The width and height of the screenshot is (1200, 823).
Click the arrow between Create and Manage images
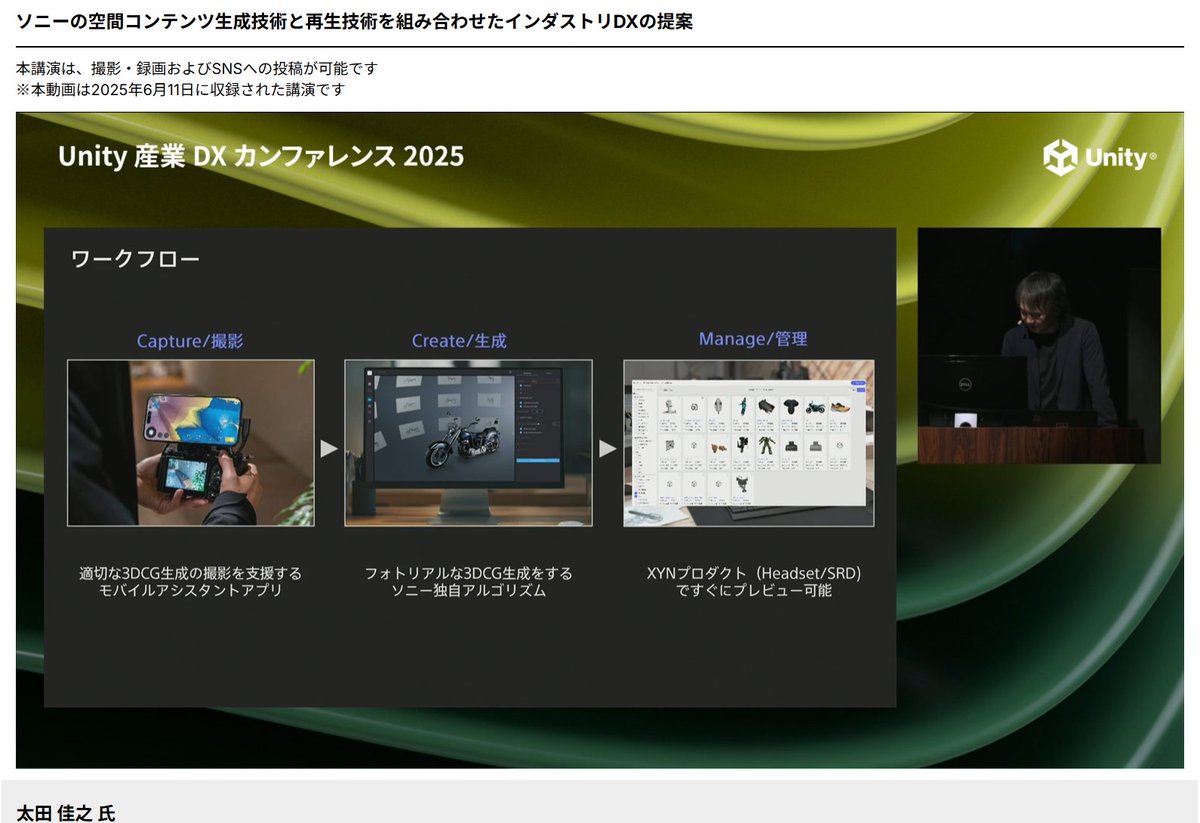pos(607,449)
